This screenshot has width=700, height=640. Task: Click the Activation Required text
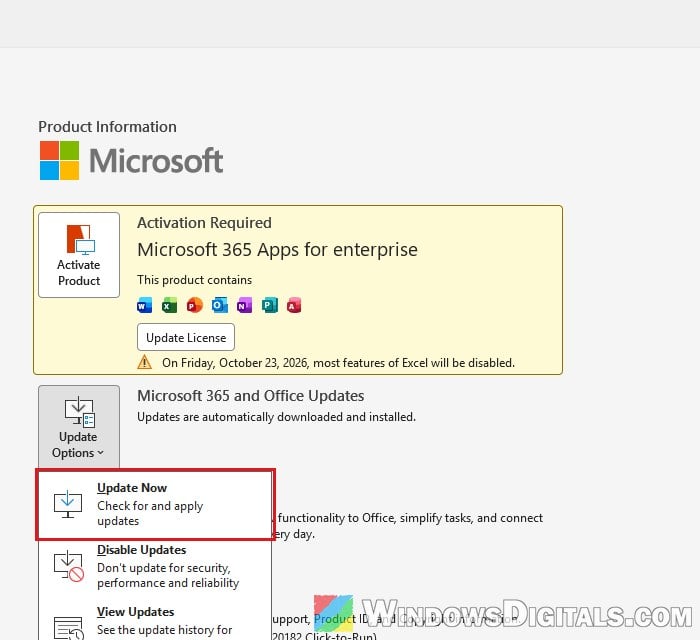click(204, 223)
